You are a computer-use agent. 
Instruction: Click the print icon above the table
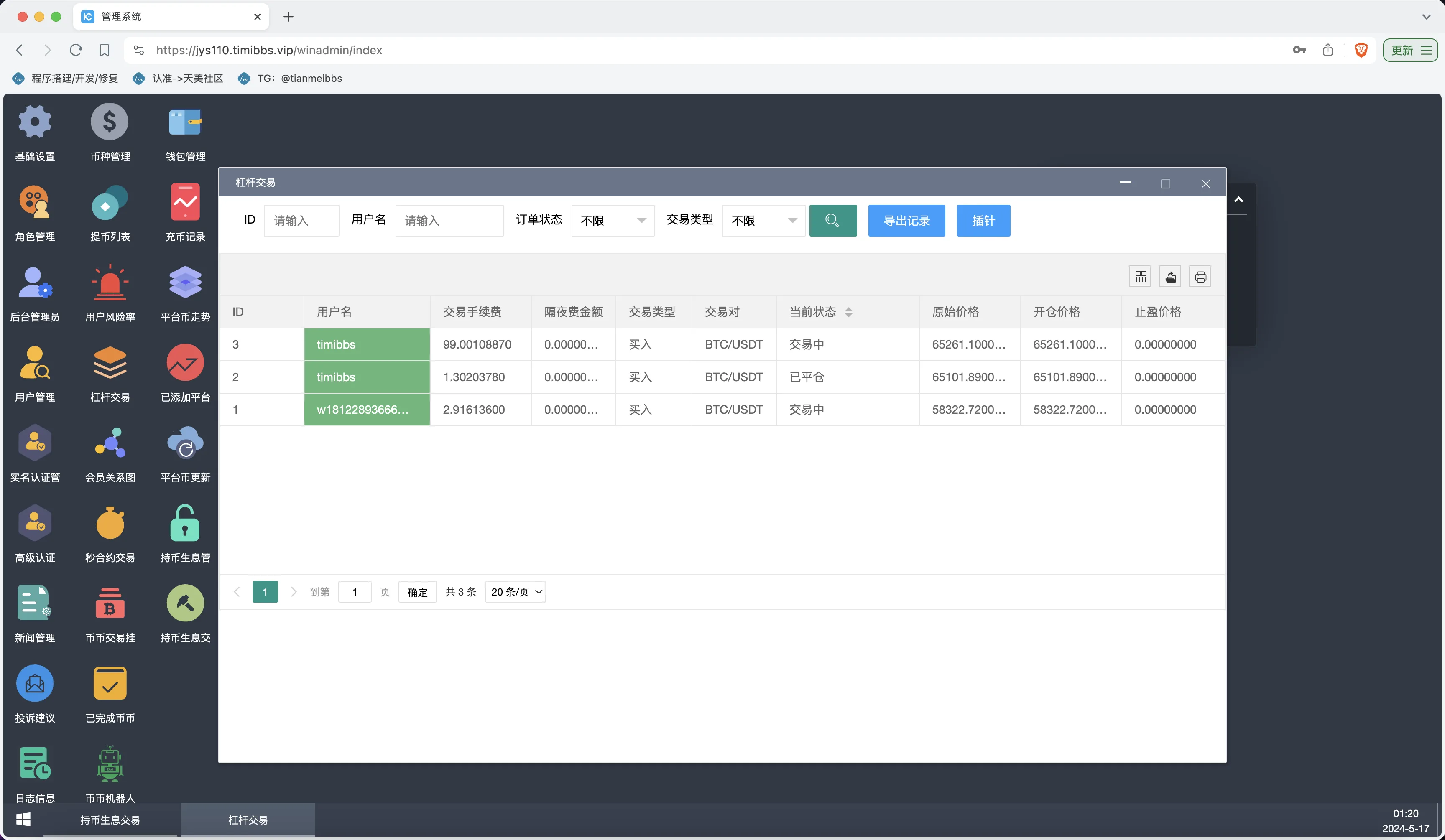[x=1201, y=276]
